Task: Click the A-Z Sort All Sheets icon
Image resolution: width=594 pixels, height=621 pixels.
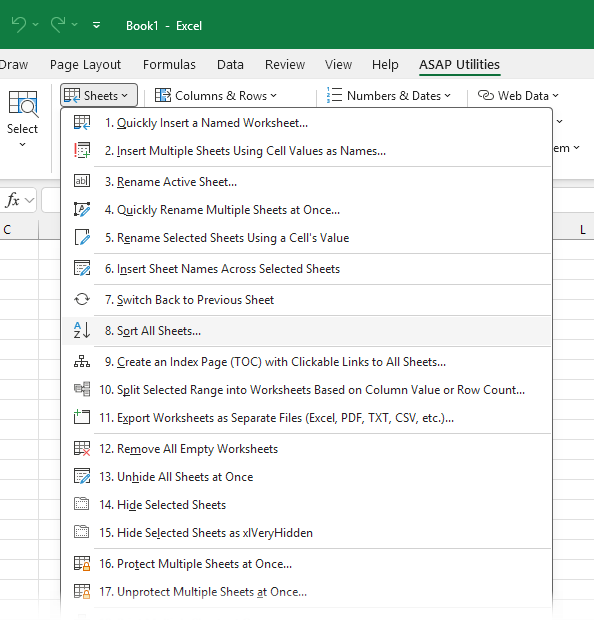Action: coord(82,330)
